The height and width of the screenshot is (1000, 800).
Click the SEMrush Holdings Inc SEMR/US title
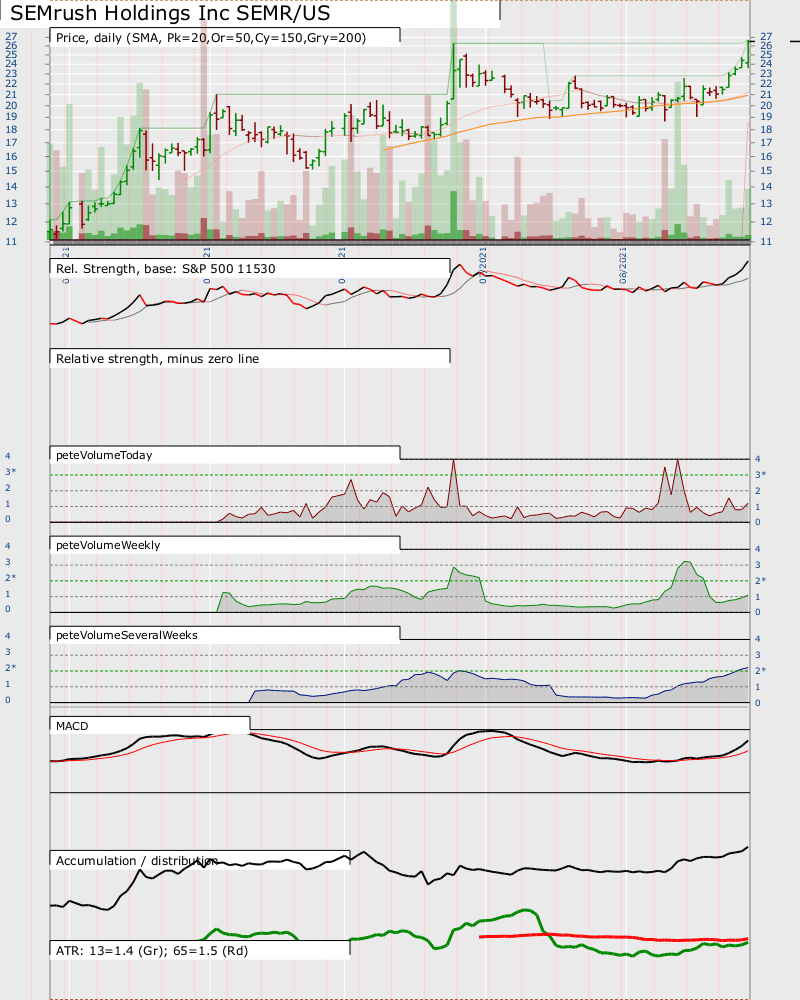[170, 13]
